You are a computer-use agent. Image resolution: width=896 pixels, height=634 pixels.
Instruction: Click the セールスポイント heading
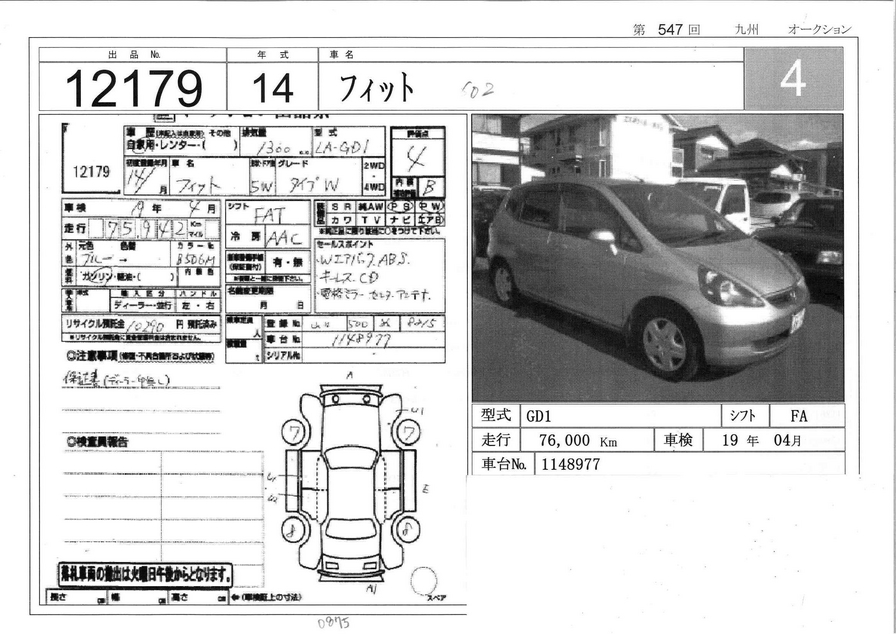346,244
